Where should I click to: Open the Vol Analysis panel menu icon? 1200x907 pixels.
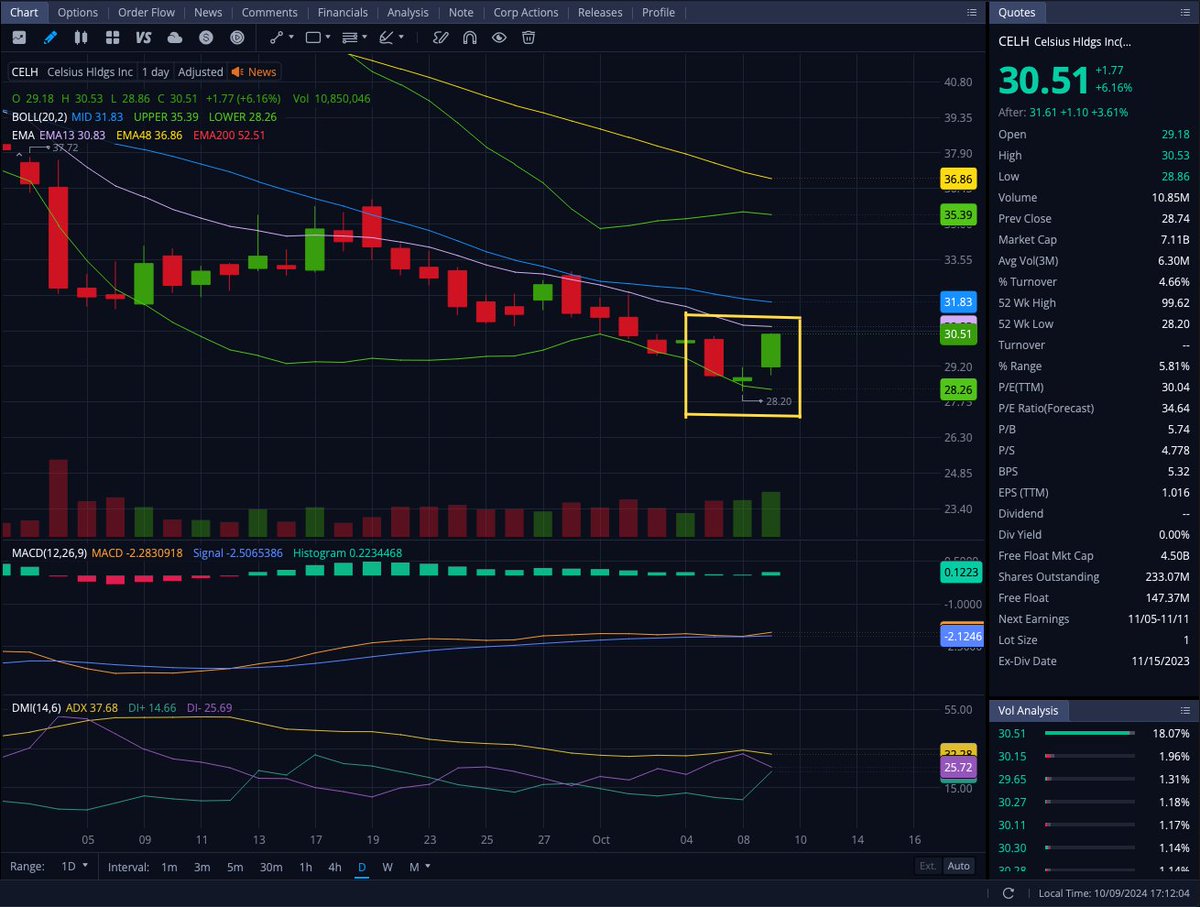point(1184,710)
